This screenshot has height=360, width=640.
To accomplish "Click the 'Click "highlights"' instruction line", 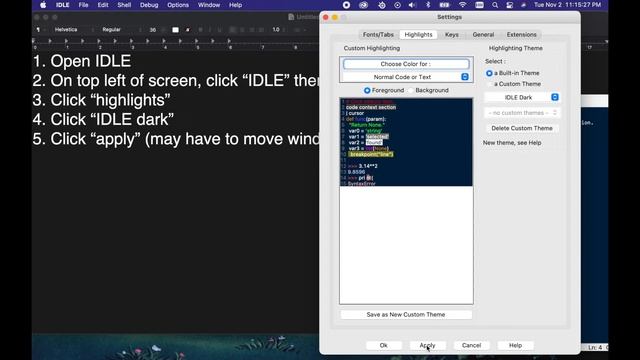I will [x=102, y=100].
